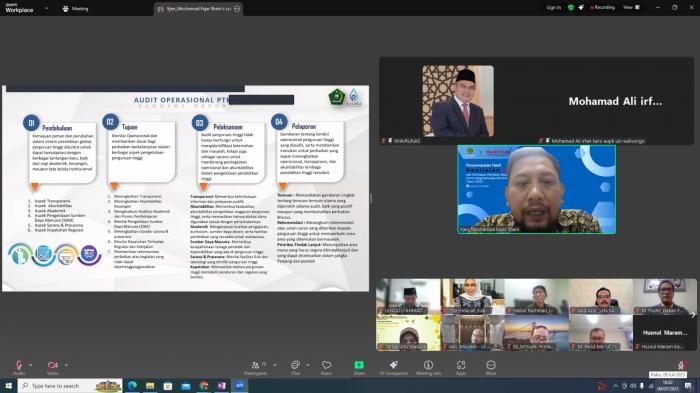Click the green Share screen button
700x393 pixels.
point(359,368)
